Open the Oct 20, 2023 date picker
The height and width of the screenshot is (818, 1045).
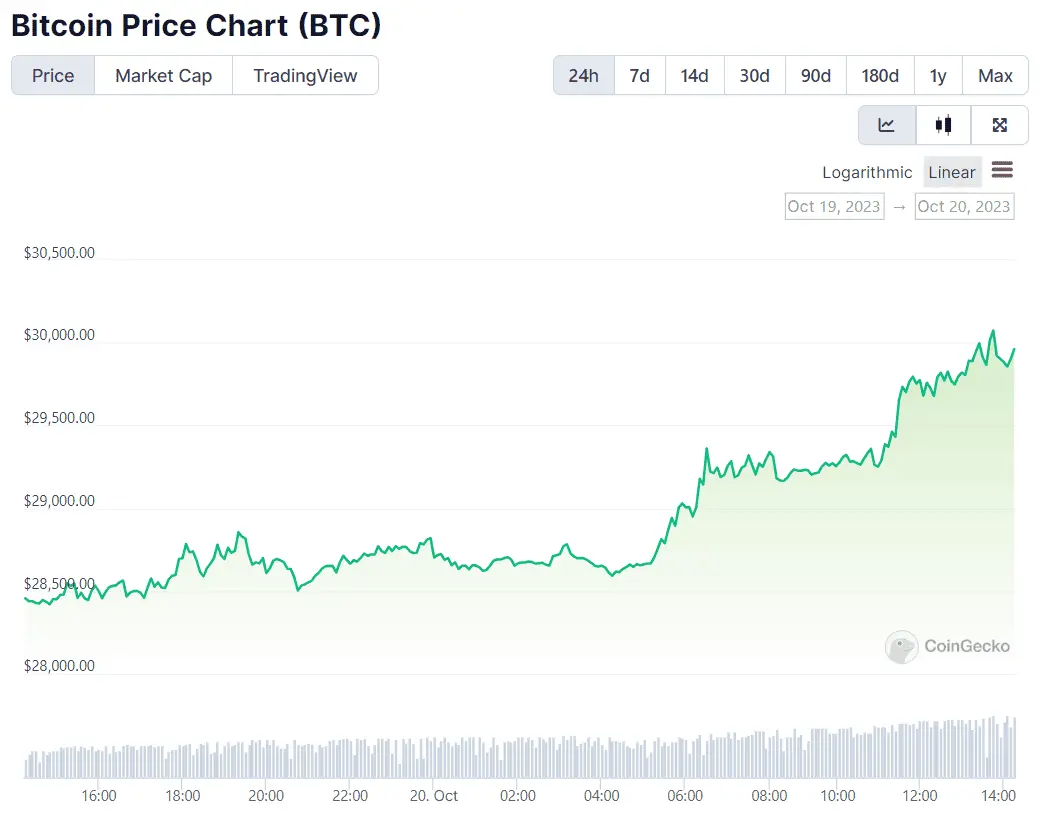[964, 206]
